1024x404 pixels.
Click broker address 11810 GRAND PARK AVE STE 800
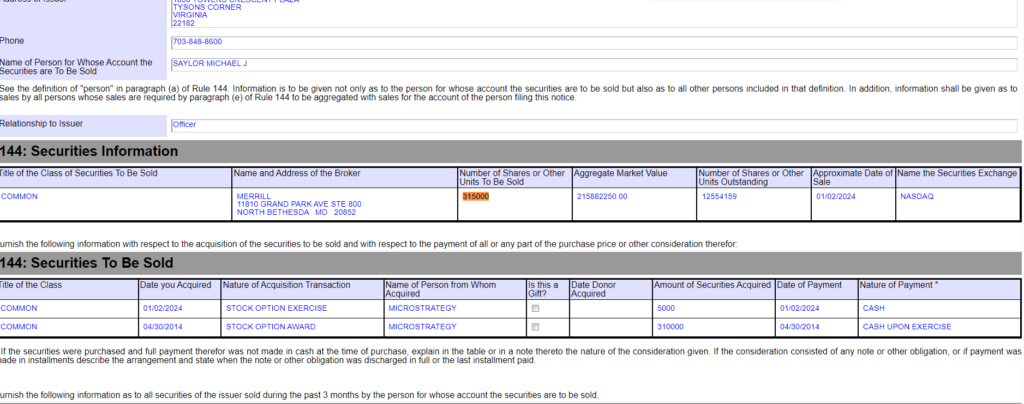click(298, 204)
